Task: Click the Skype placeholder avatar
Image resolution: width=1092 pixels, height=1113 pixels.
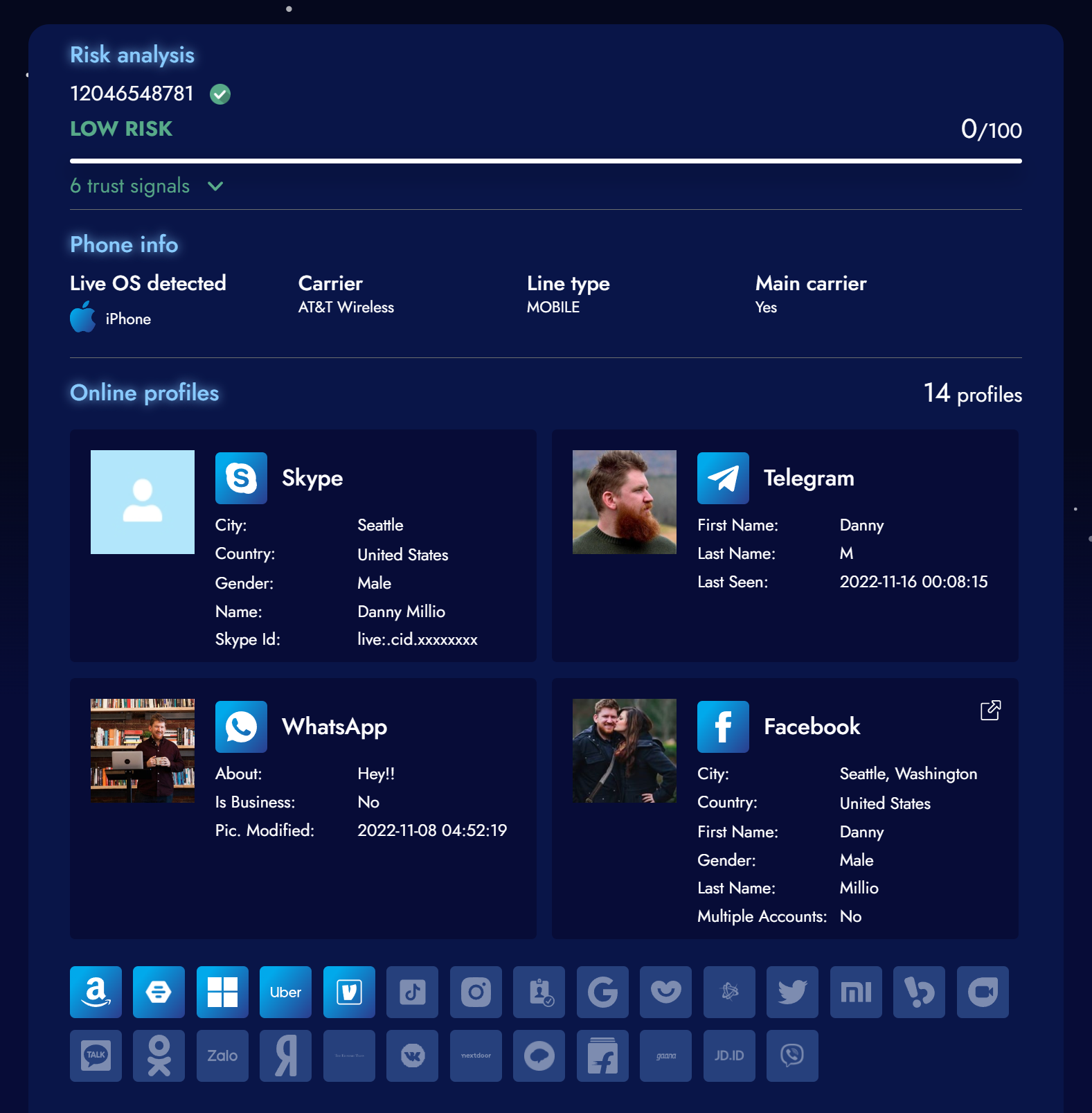Action: (143, 502)
